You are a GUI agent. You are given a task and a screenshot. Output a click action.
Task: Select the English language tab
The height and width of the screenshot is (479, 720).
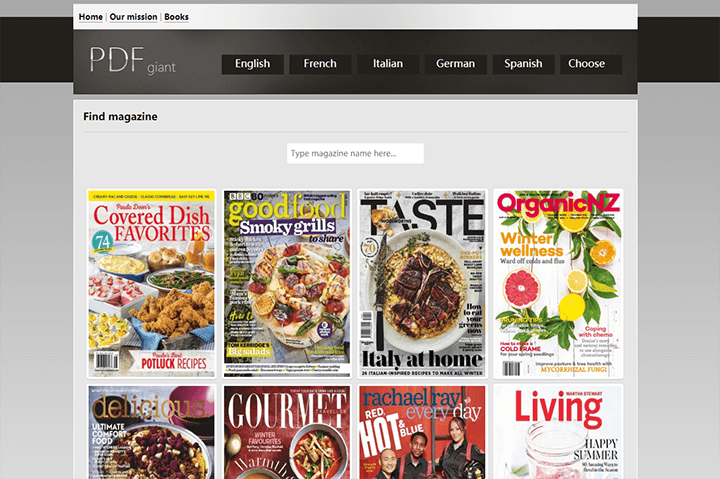click(x=252, y=64)
